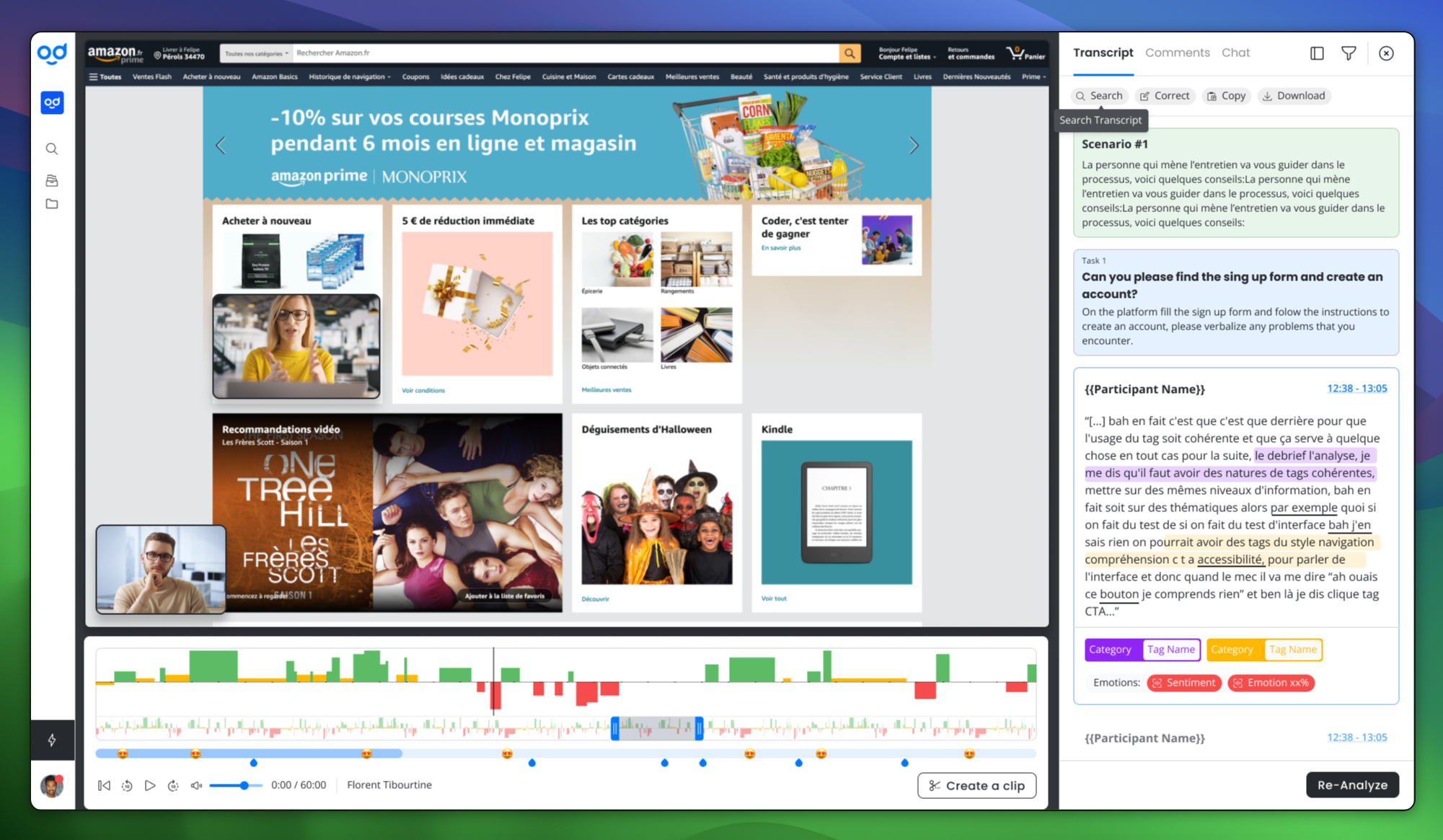Open Cartes cadeaux in nav bar
Viewport: 1443px width, 840px height.
point(630,76)
